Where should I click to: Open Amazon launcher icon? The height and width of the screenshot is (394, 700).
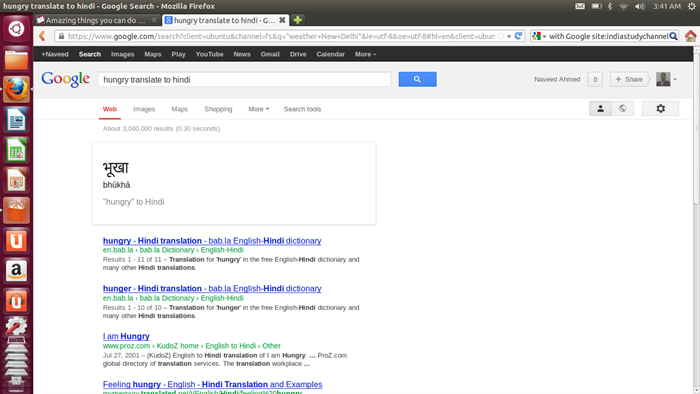coord(17,271)
